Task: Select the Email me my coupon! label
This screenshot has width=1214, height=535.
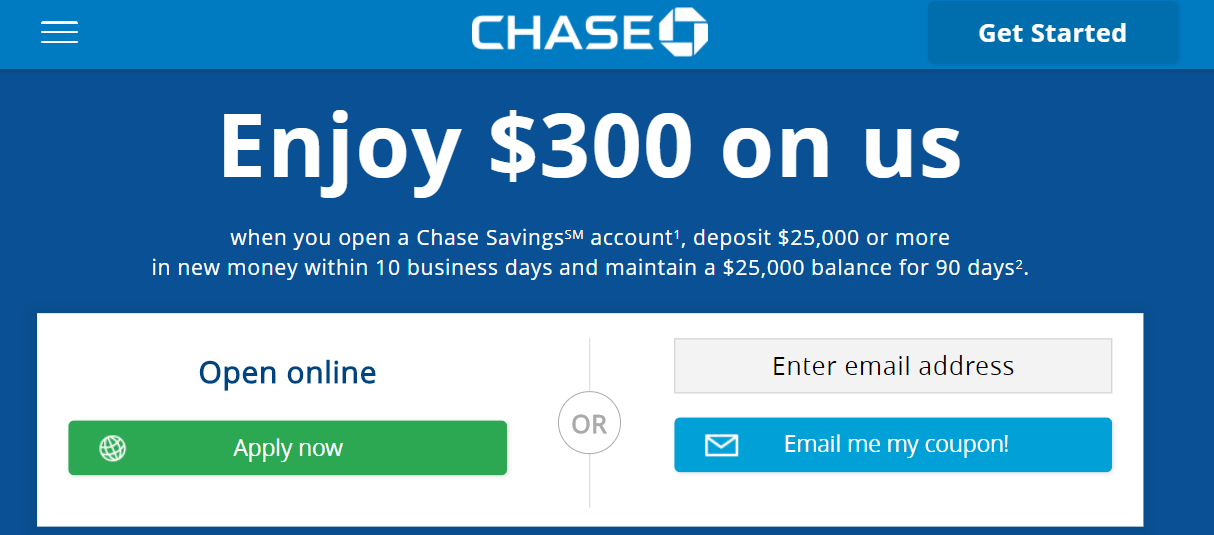Action: click(x=896, y=444)
